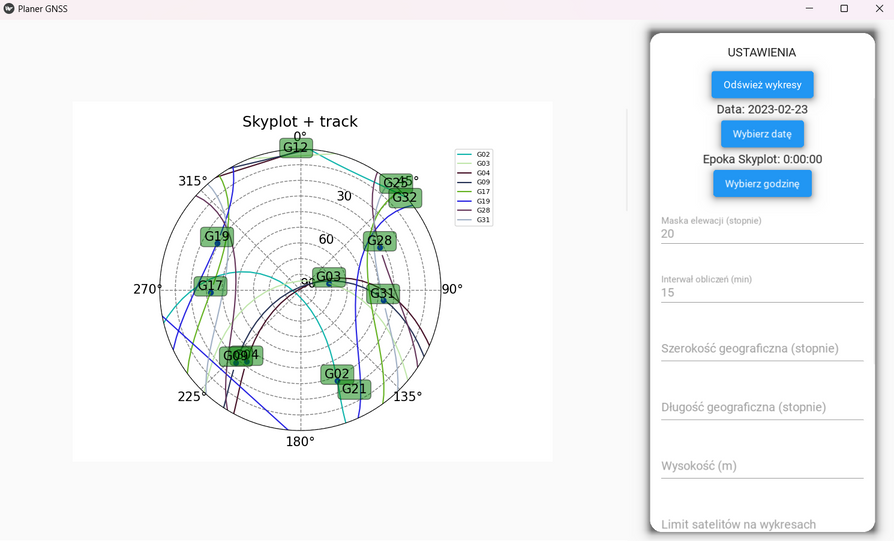Click the G32 satellite label
The height and width of the screenshot is (541, 894).
point(404,198)
